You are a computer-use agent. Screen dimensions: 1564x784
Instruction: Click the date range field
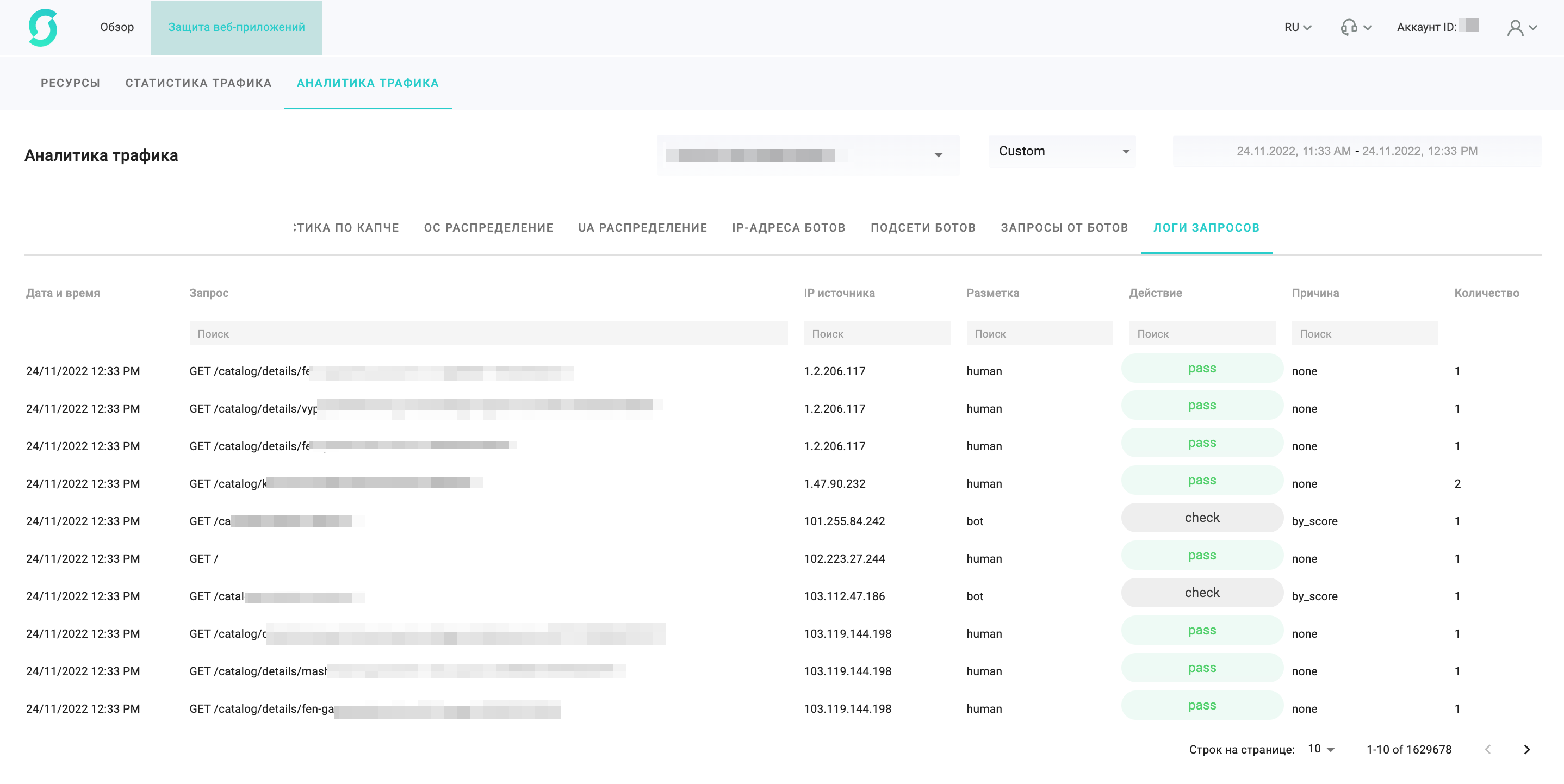pos(1357,151)
